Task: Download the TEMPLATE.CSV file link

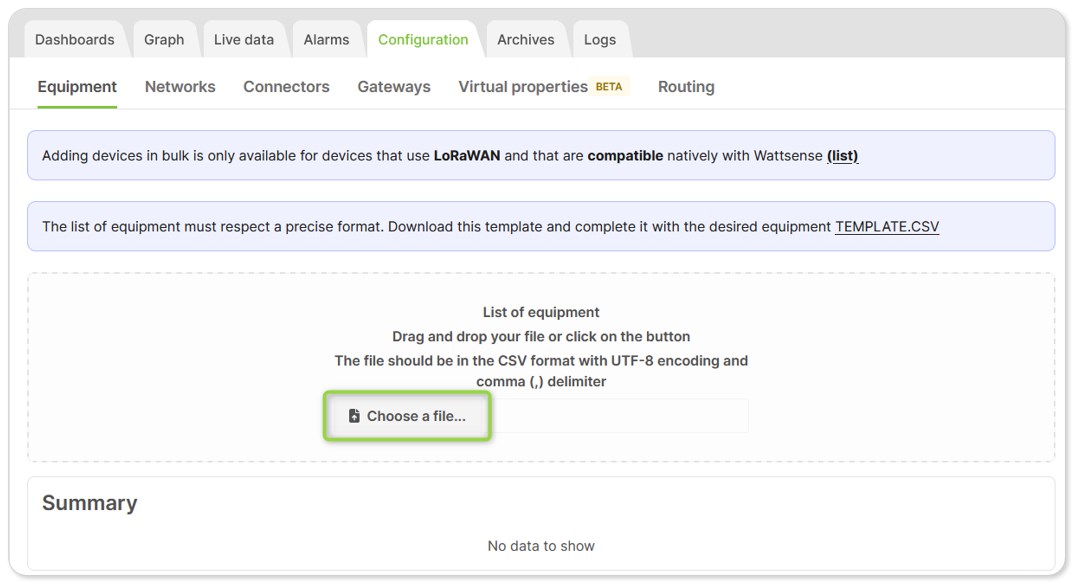Action: (887, 227)
